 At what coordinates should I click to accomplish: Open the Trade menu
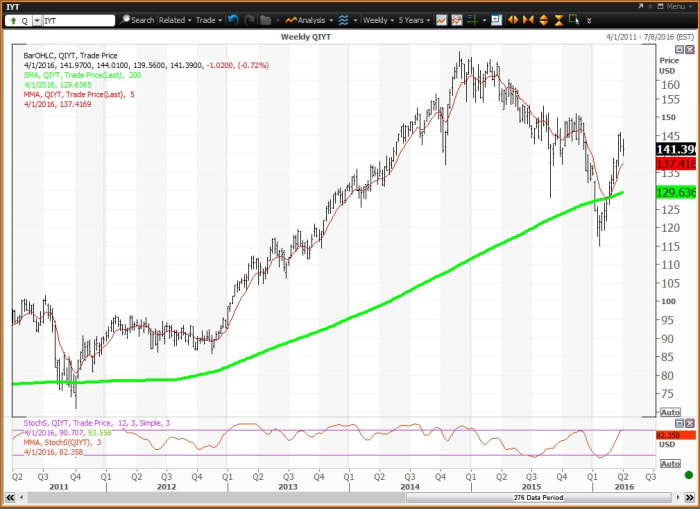point(208,20)
